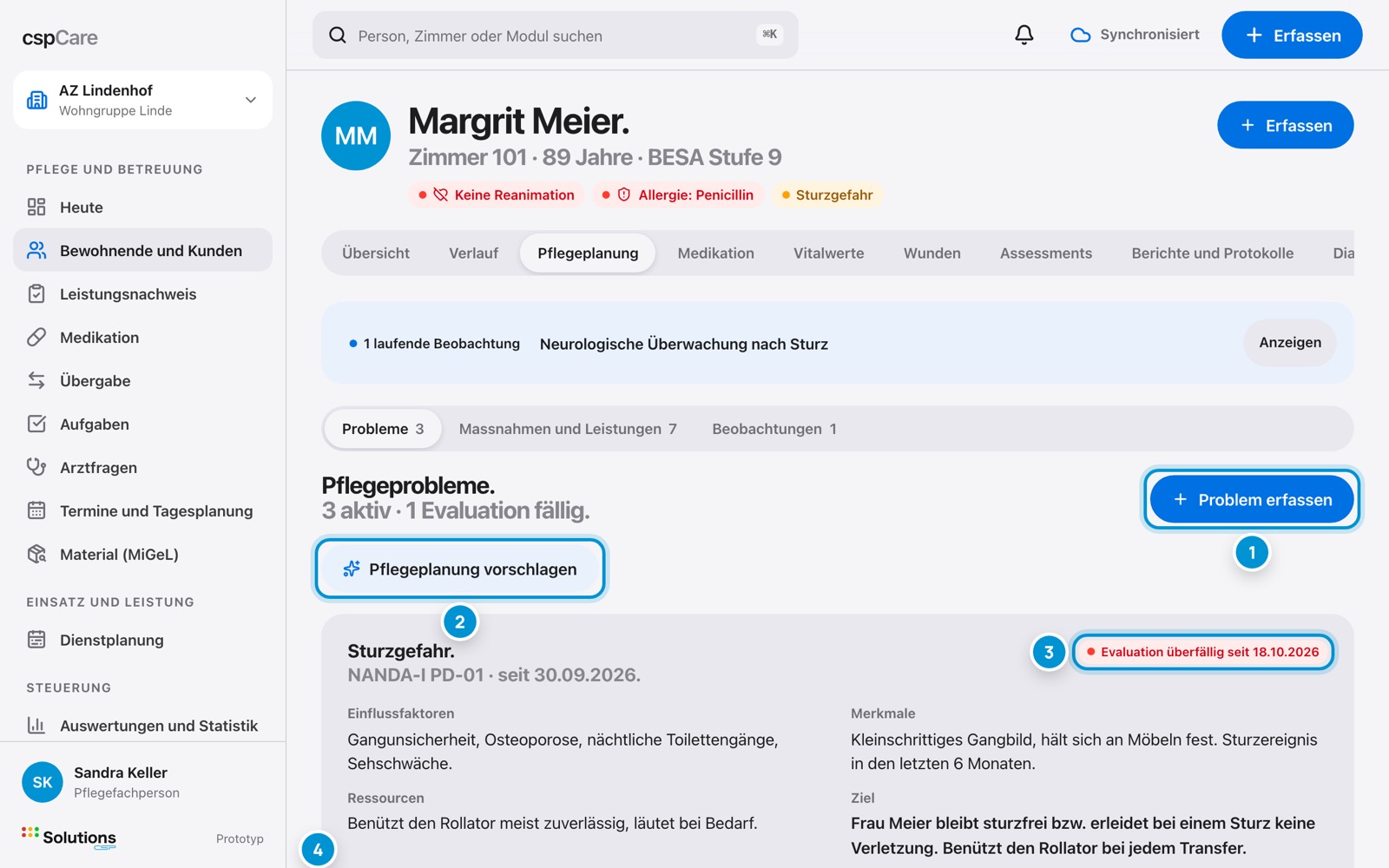The height and width of the screenshot is (868, 1389).
Task: Click the AZ Lindenhof building icon
Action: (37, 100)
